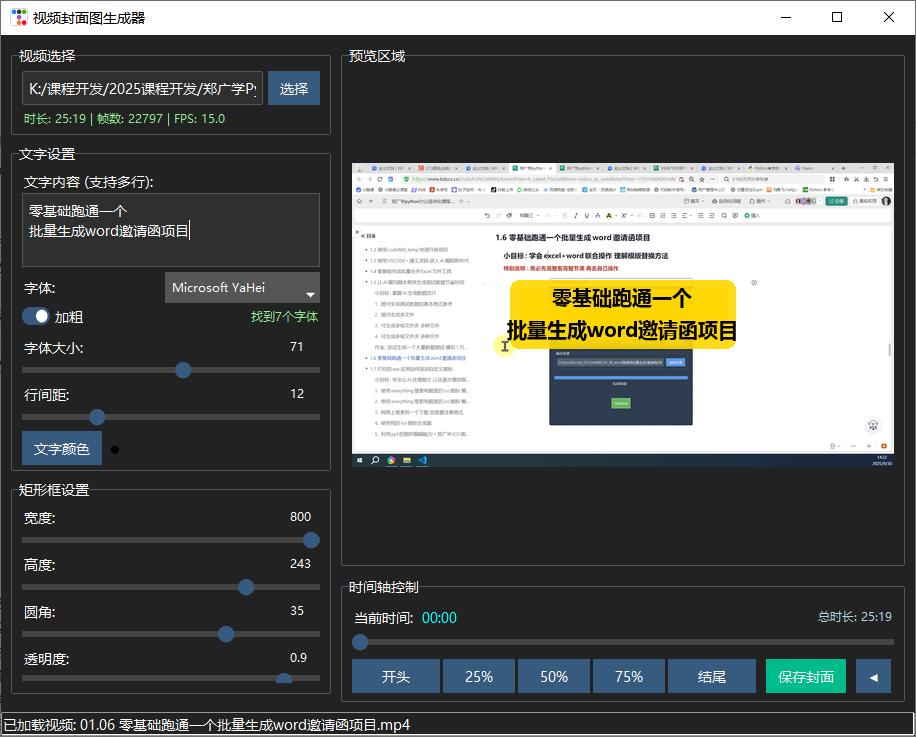Click the 行间距 line spacing slider handle

[97, 417]
